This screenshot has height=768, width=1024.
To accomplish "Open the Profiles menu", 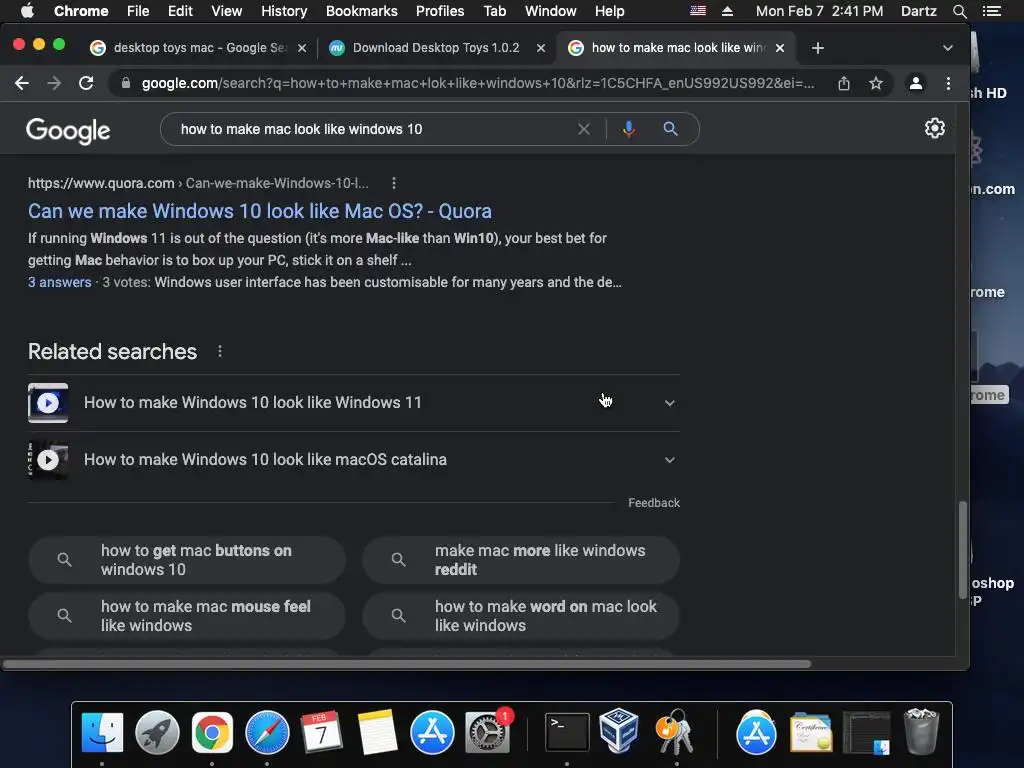I will [440, 11].
